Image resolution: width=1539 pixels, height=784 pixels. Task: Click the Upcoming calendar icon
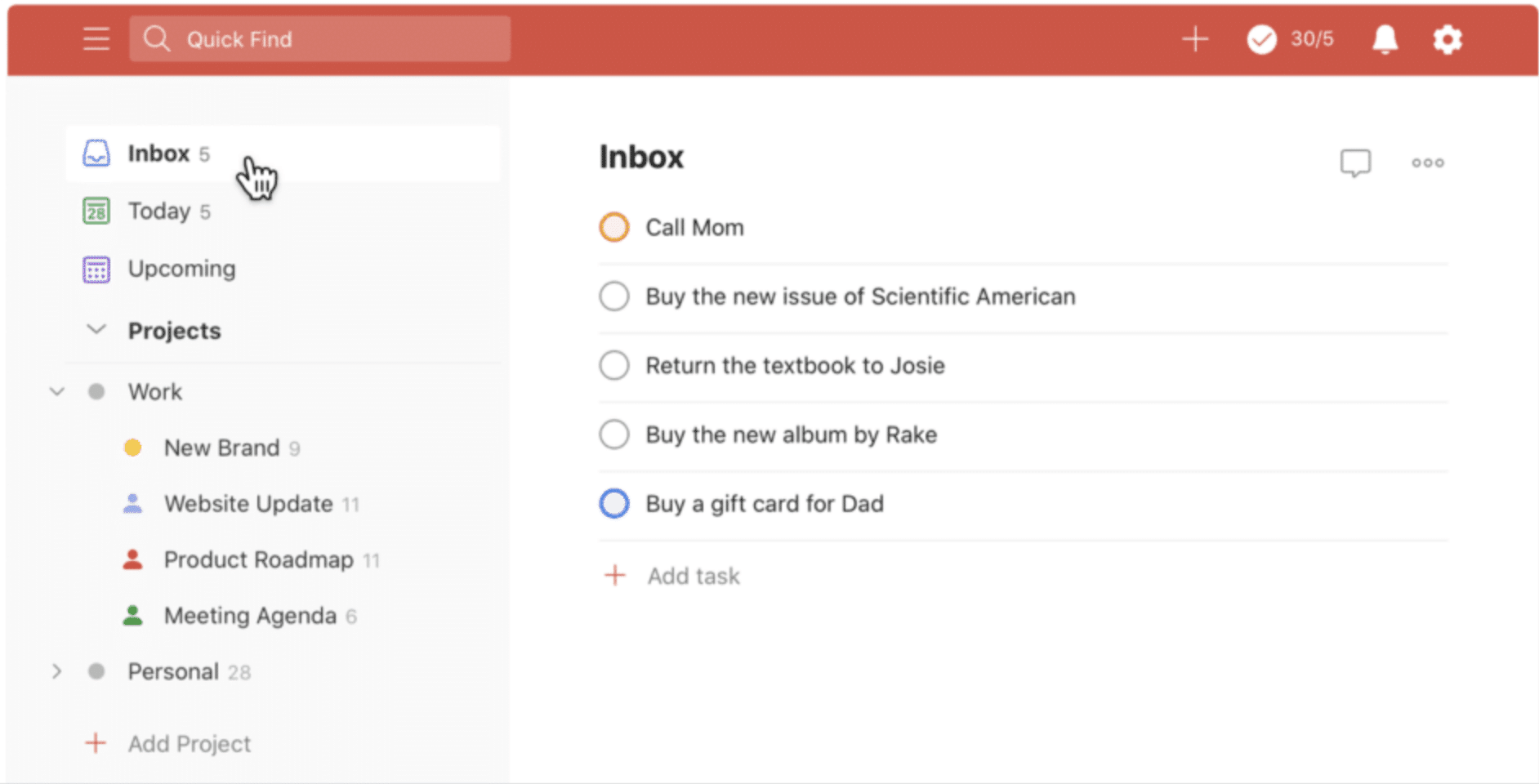pyautogui.click(x=96, y=269)
